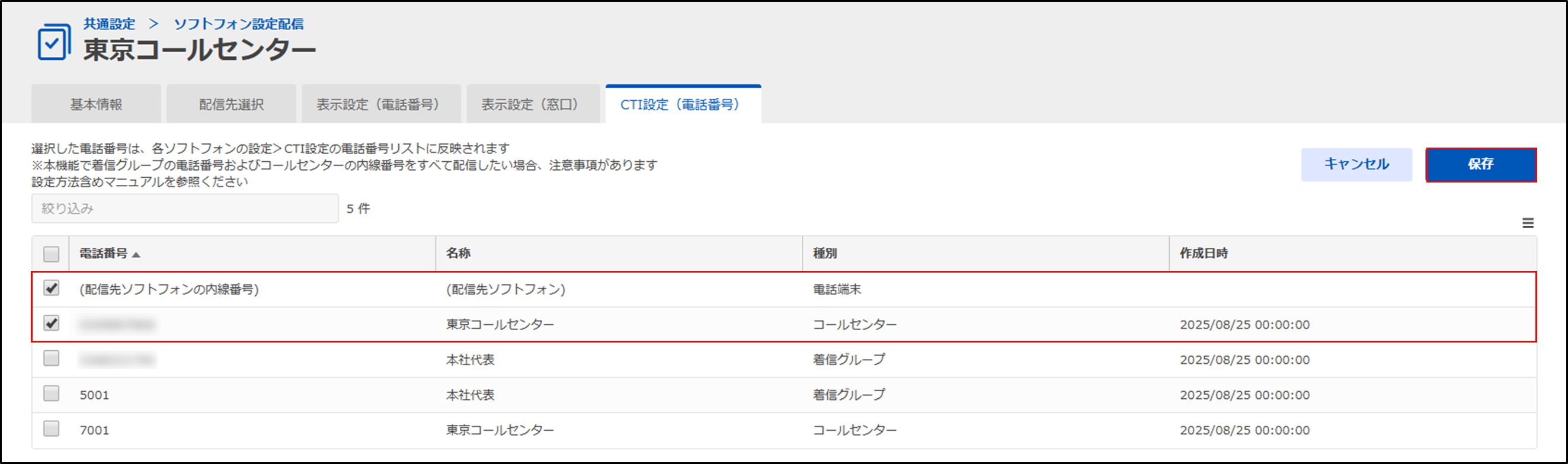Click the キャンセル button
The width and height of the screenshot is (1568, 464).
[1356, 164]
